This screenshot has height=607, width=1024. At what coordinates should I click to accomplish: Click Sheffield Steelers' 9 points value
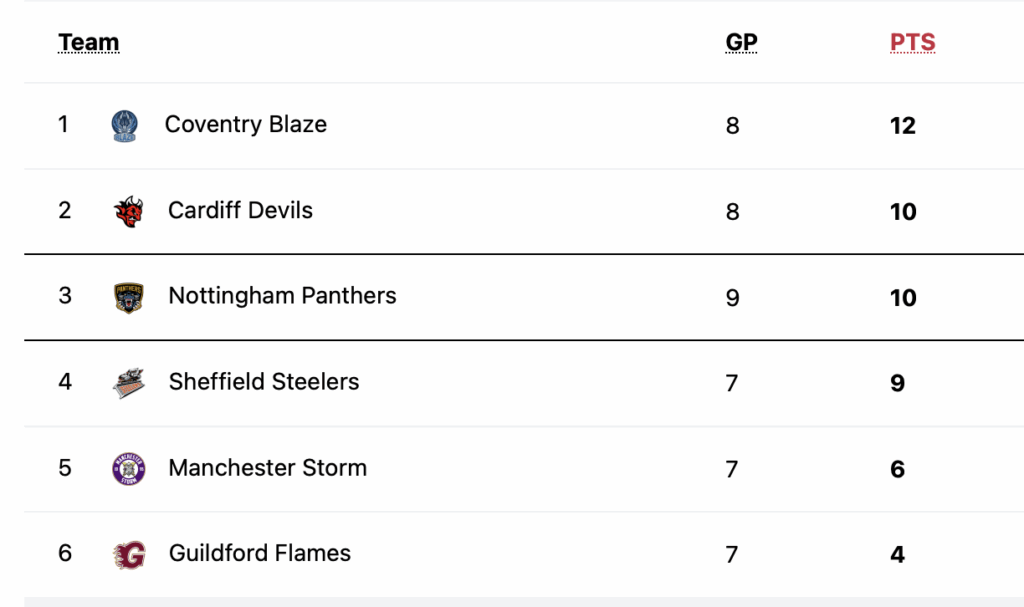897,383
